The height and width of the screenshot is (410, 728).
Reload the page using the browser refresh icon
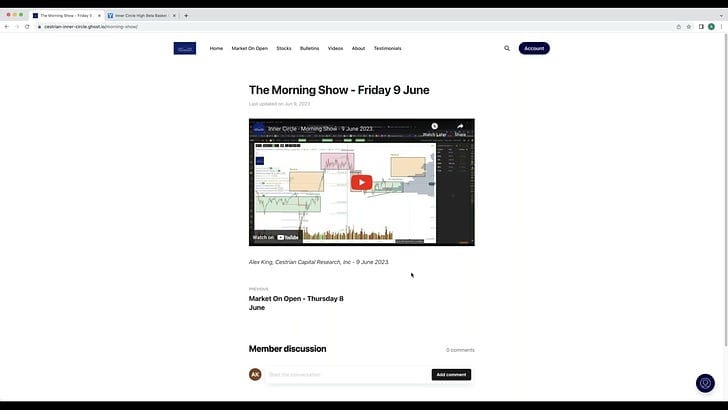point(27,26)
